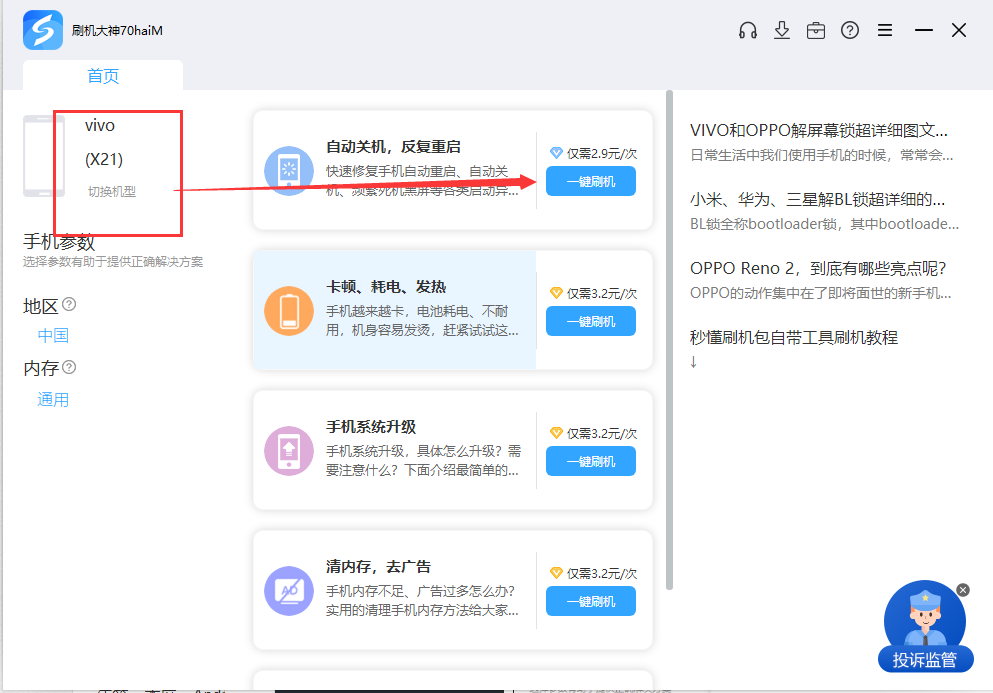Click the headset customer service icon

[747, 30]
